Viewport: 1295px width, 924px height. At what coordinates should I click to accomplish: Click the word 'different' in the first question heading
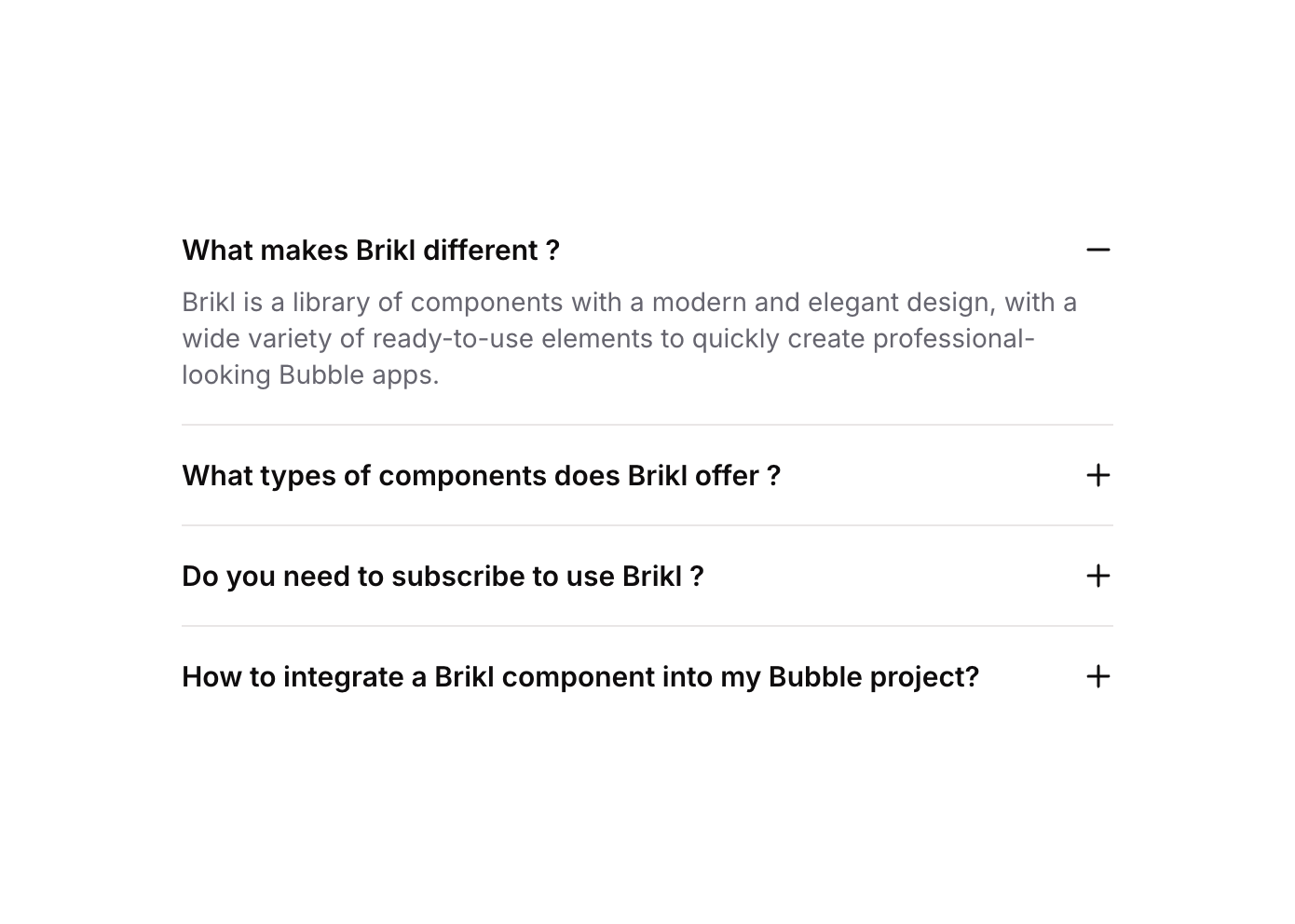click(481, 251)
